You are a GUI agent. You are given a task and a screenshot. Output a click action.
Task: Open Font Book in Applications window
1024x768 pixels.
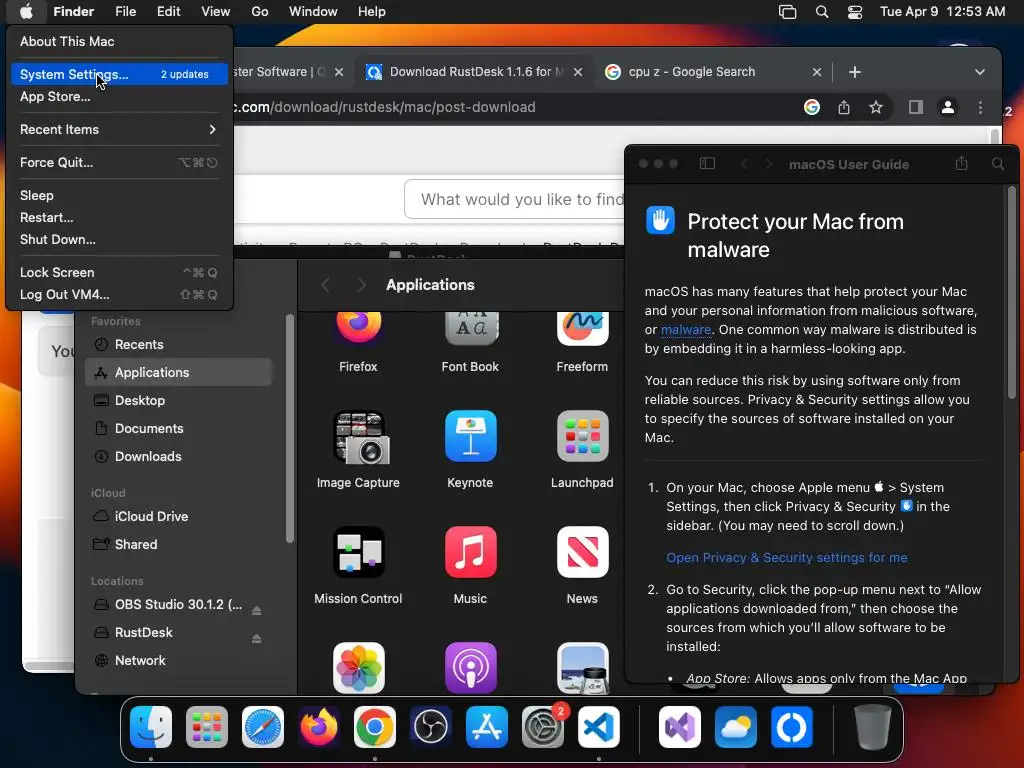[471, 326]
